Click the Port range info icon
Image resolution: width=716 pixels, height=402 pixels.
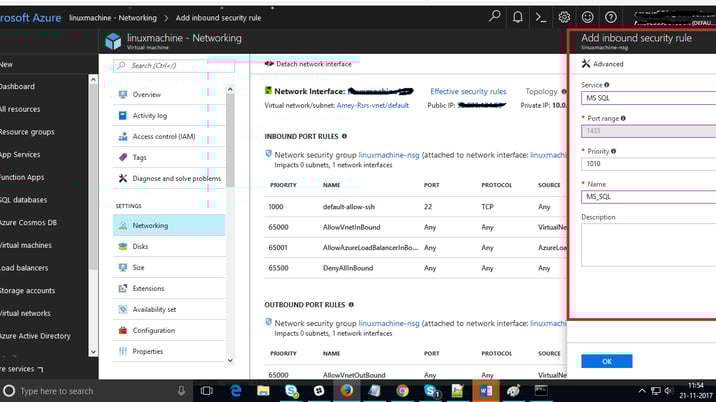[x=623, y=118]
